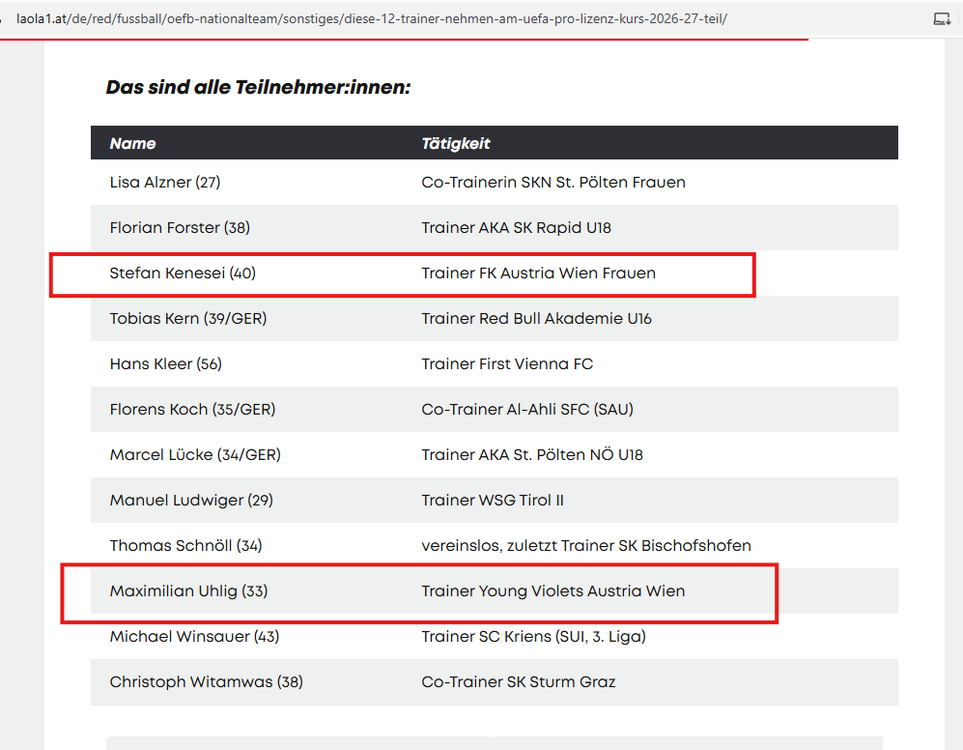Click 'Co-Trainer SK Sturm Graz'
This screenshot has width=963, height=750.
click(518, 682)
